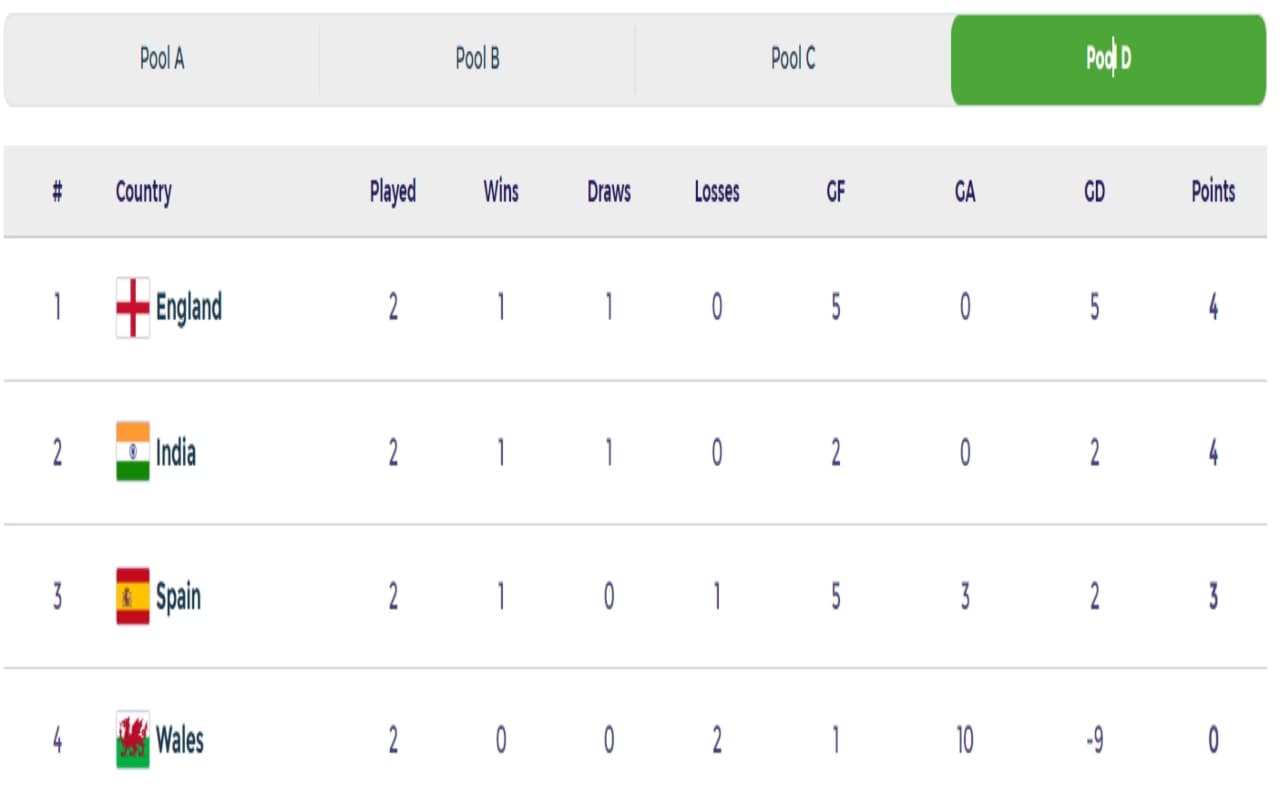The width and height of the screenshot is (1280, 800).
Task: Open the England team link
Action: point(189,308)
